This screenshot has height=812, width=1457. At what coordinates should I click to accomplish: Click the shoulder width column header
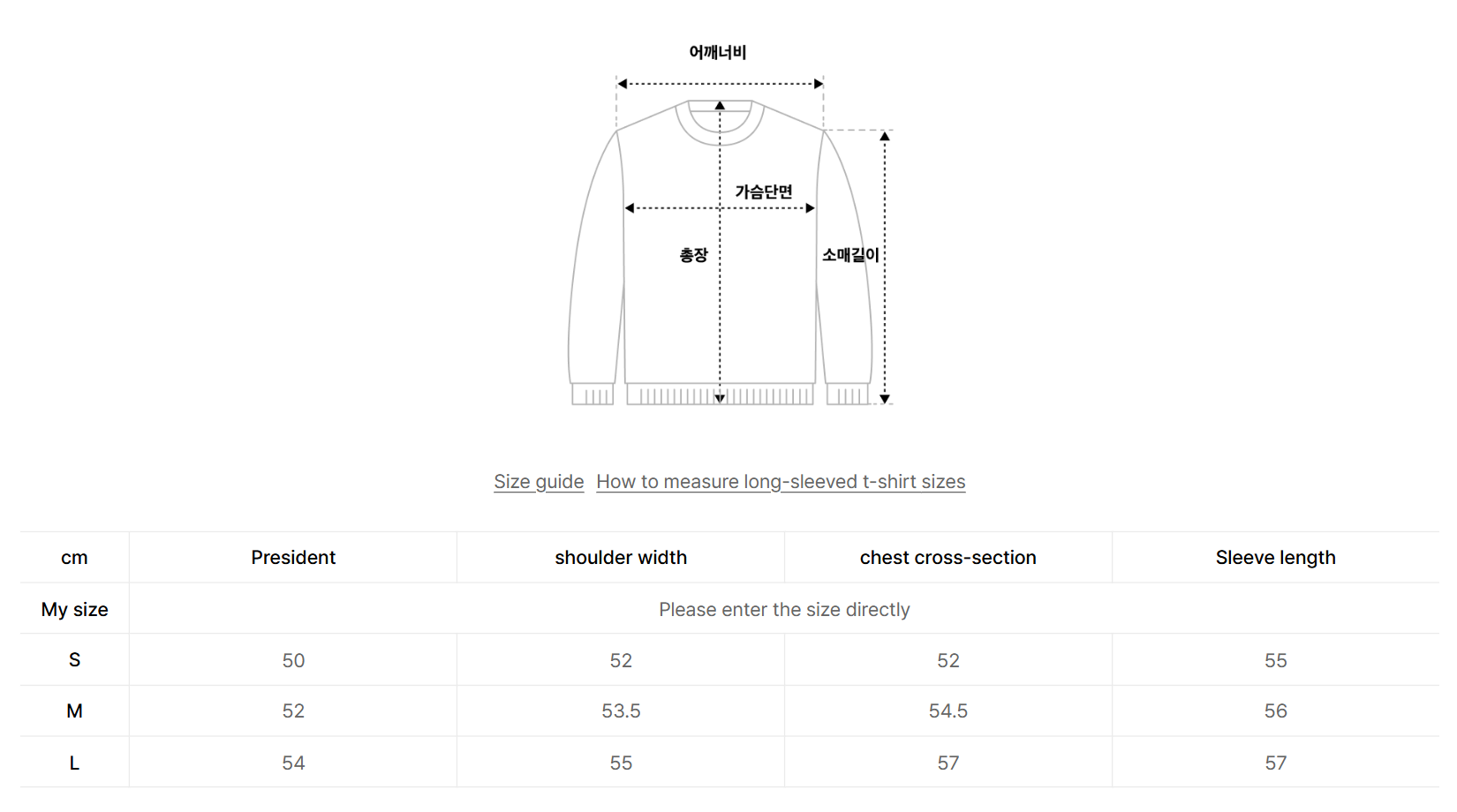coord(621,558)
